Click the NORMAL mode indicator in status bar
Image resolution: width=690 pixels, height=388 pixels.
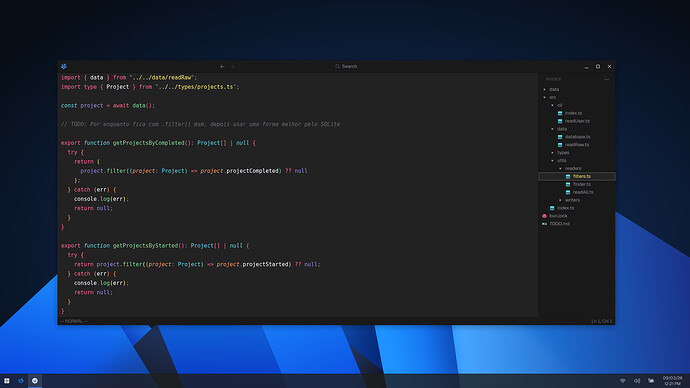click(x=74, y=321)
